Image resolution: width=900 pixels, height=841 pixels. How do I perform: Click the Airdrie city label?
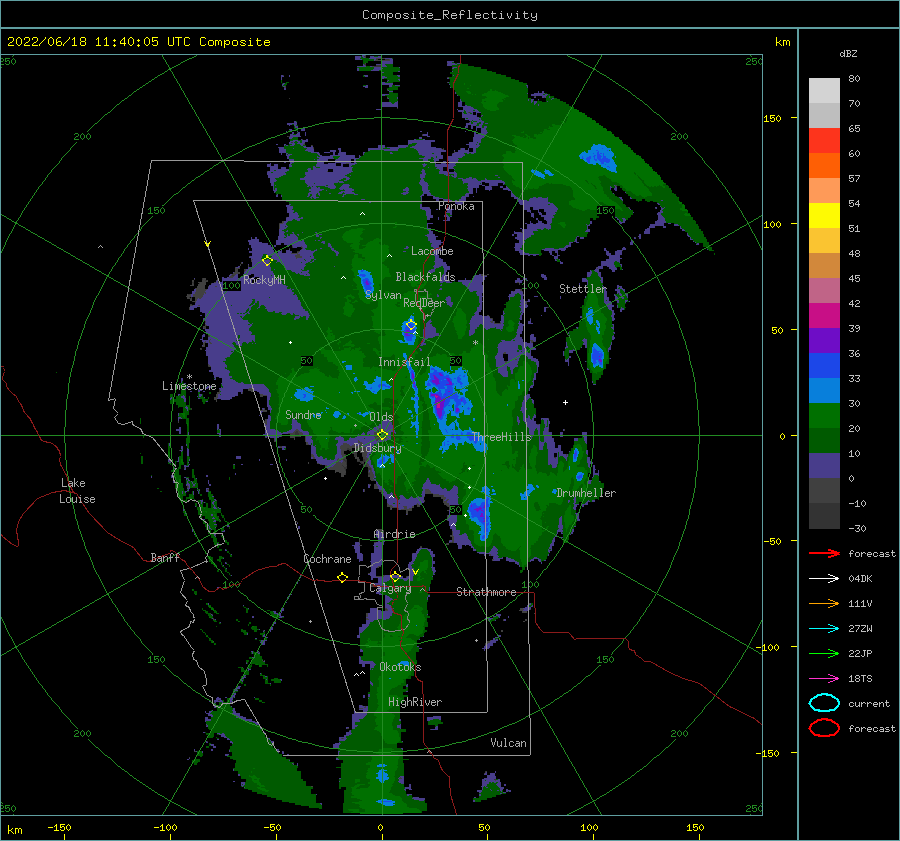click(x=394, y=534)
